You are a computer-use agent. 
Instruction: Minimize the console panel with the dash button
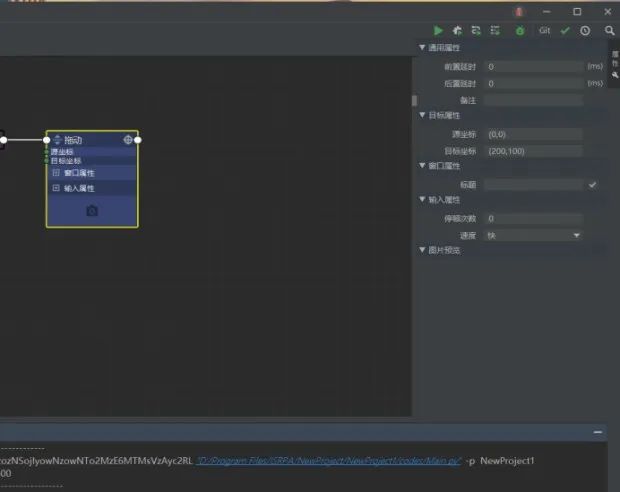(598, 432)
